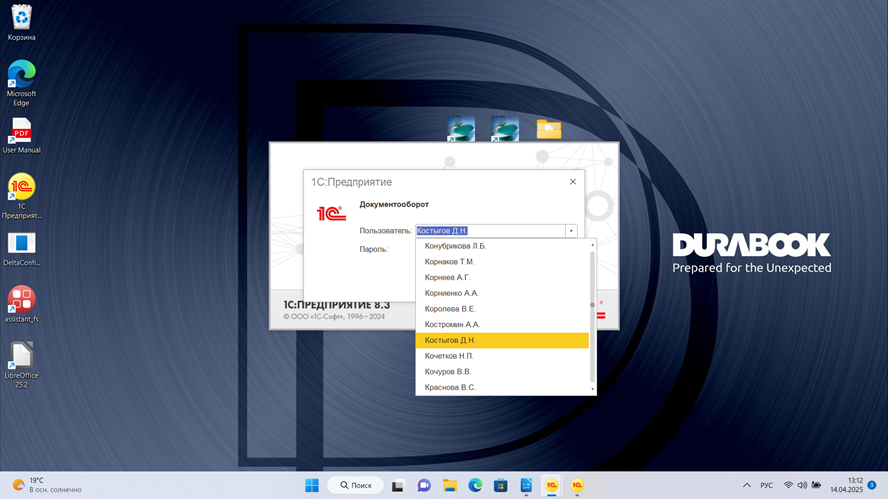Open Wi-Fi network settings in the tray
The image size is (888, 499).
(x=788, y=485)
